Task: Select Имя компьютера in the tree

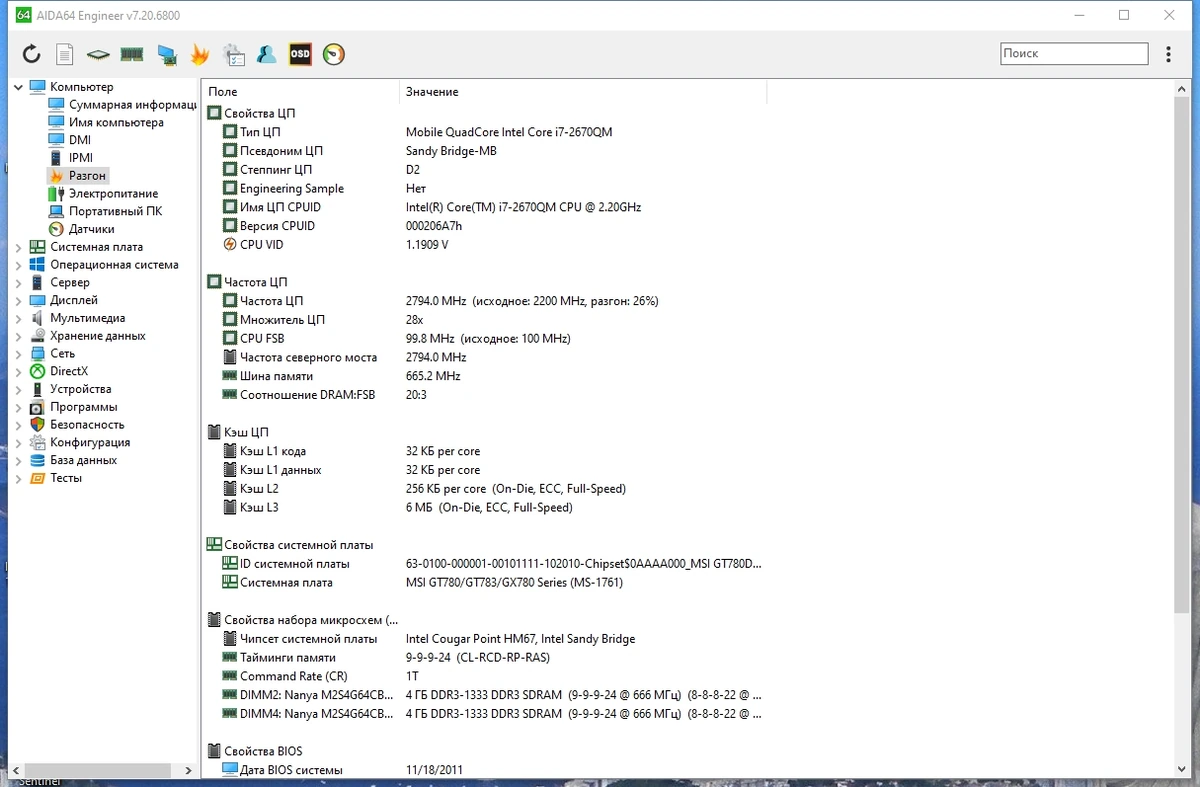Action: coord(106,122)
